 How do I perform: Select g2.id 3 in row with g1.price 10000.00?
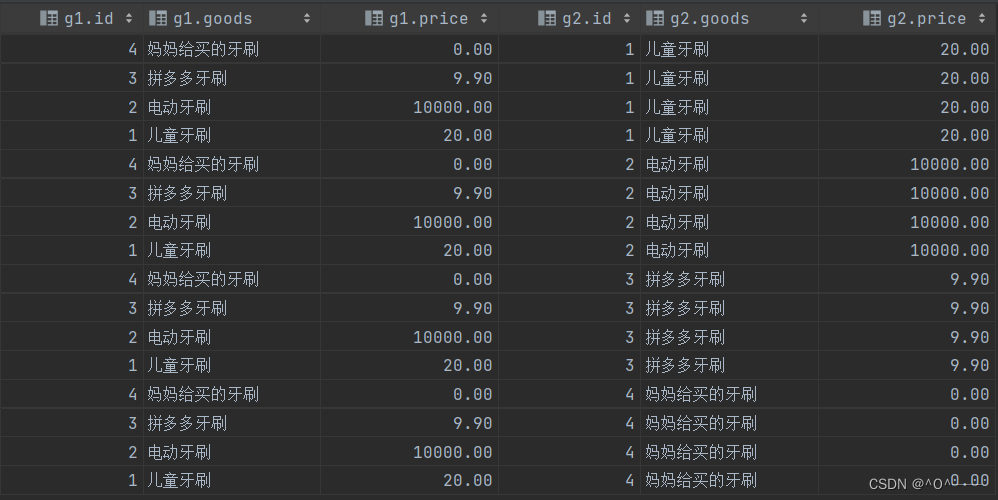(x=629, y=337)
